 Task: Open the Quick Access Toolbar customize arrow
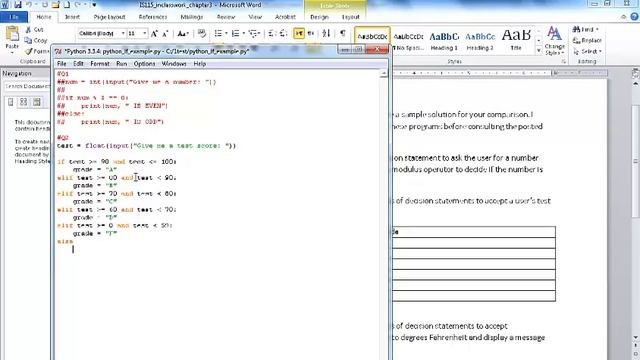point(94,5)
